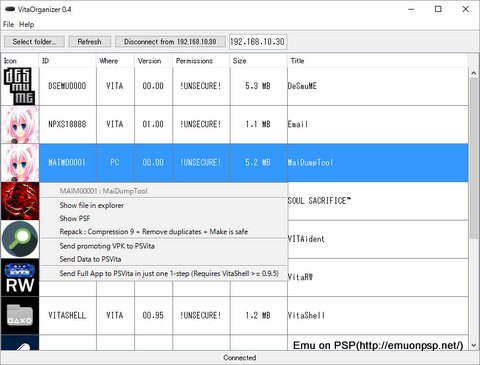This screenshot has height=365, width=480.
Task: Minimize the VitaOrganizer window
Action: tap(411, 9)
